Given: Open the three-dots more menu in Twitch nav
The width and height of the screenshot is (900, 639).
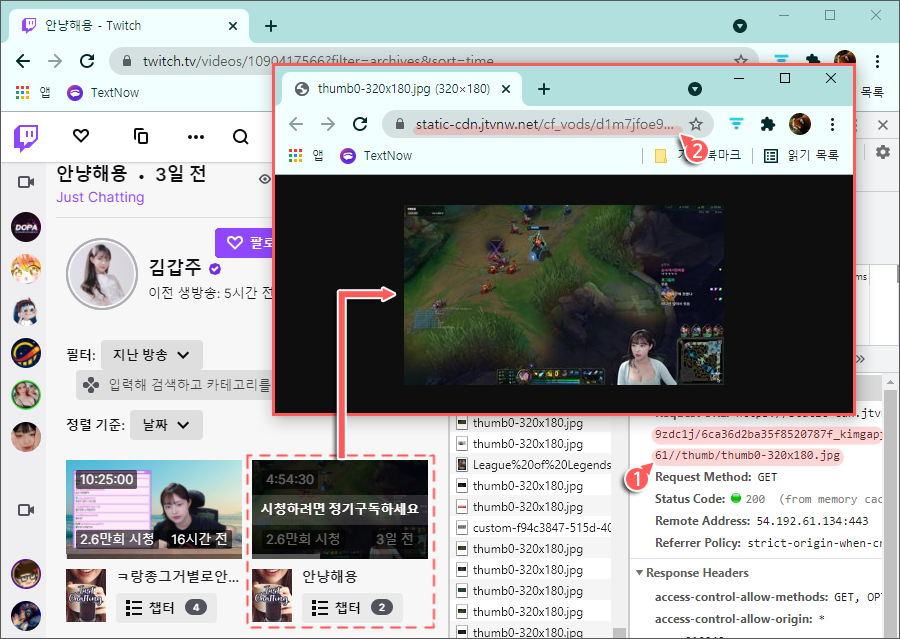Looking at the screenshot, I should (x=196, y=137).
